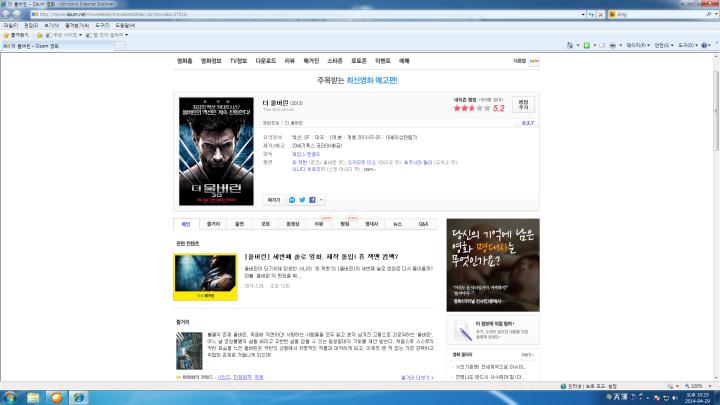The width and height of the screenshot is (720, 405).
Task: Open the Safety toolbar dropdown
Action: click(x=664, y=45)
